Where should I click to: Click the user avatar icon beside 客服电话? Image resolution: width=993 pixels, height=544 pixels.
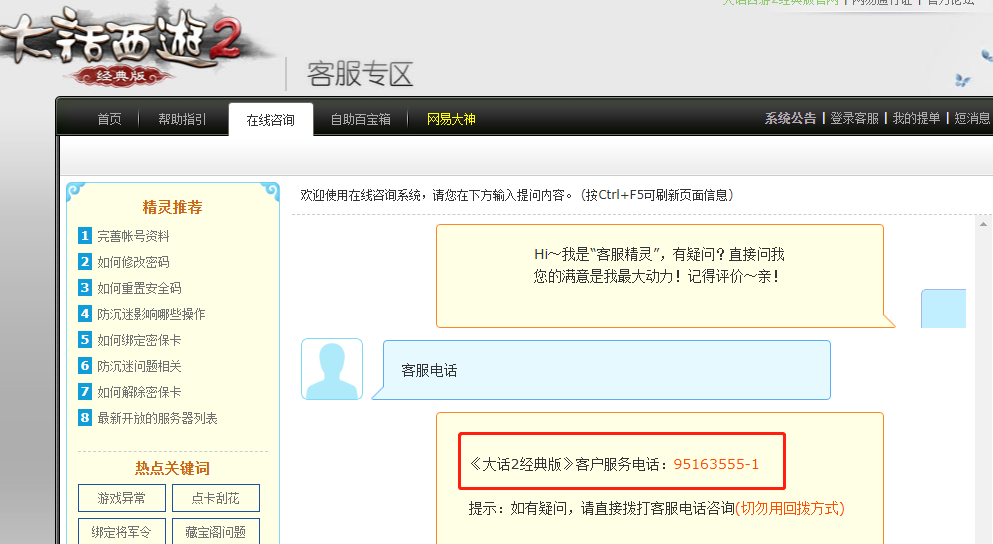tap(332, 369)
